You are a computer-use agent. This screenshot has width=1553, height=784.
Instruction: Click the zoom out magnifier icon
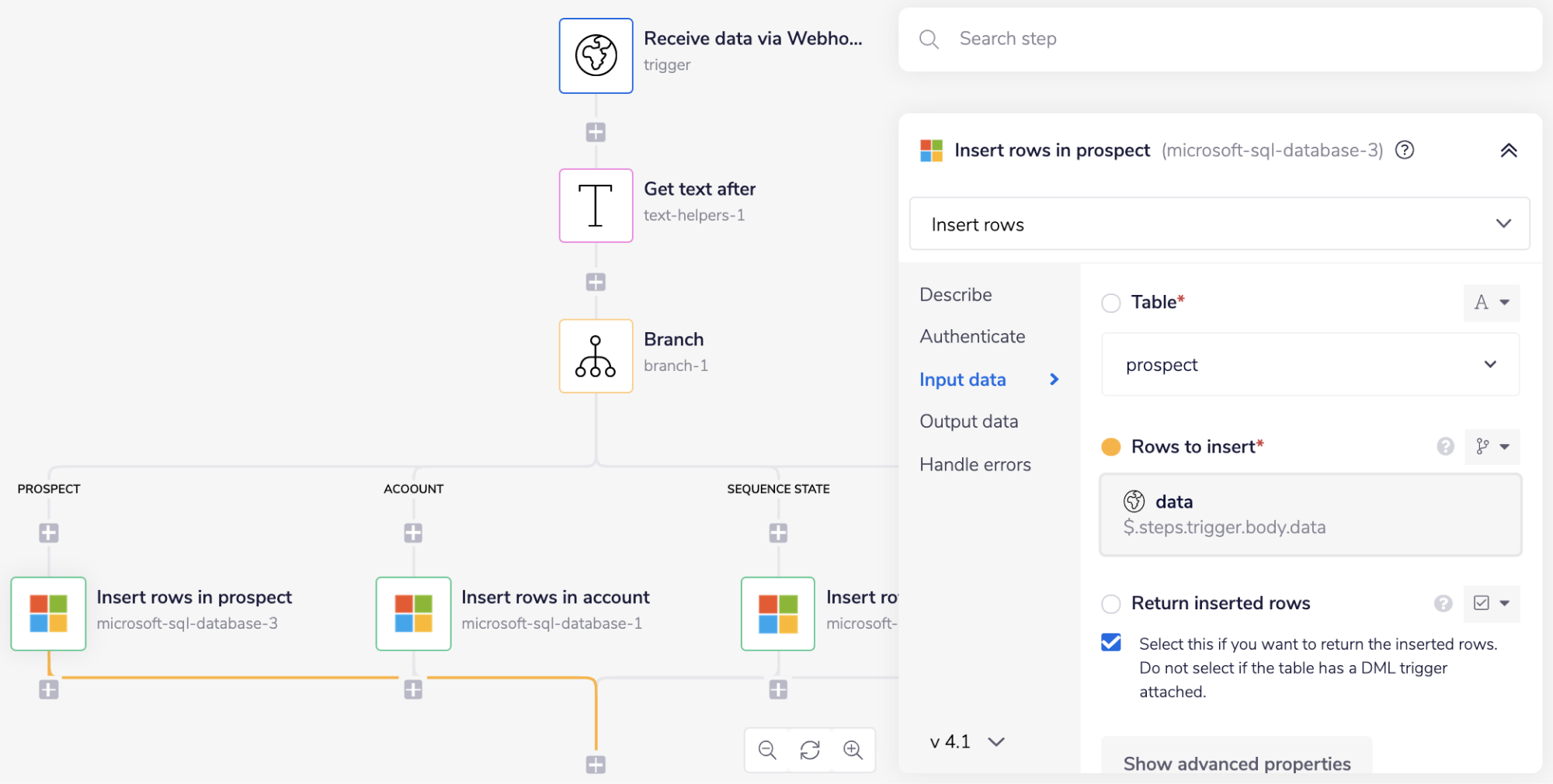pyautogui.click(x=767, y=750)
